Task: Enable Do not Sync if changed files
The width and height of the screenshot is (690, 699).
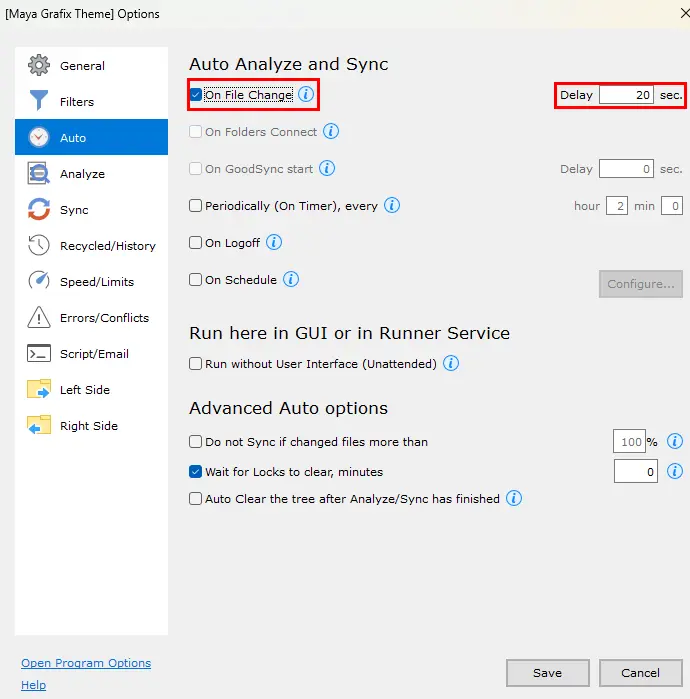Action: [195, 441]
